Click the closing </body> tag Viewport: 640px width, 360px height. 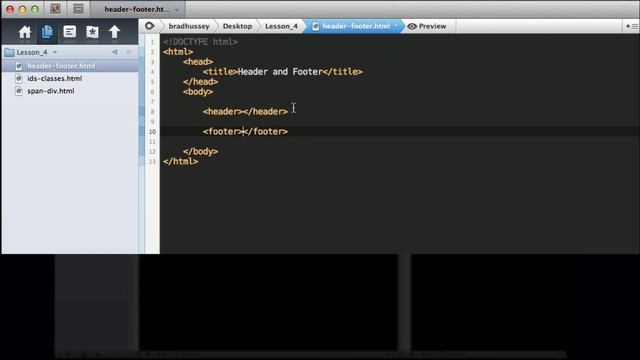click(200, 151)
